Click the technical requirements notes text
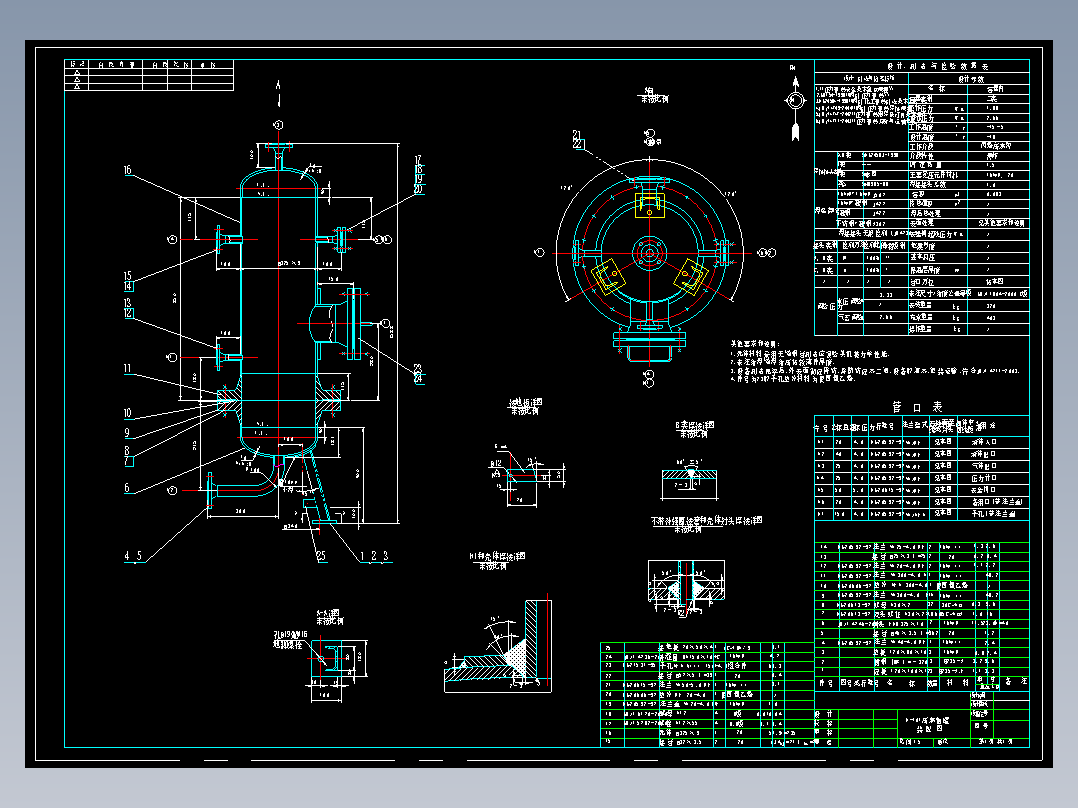Image resolution: width=1078 pixels, height=808 pixels. pyautogui.click(x=873, y=362)
